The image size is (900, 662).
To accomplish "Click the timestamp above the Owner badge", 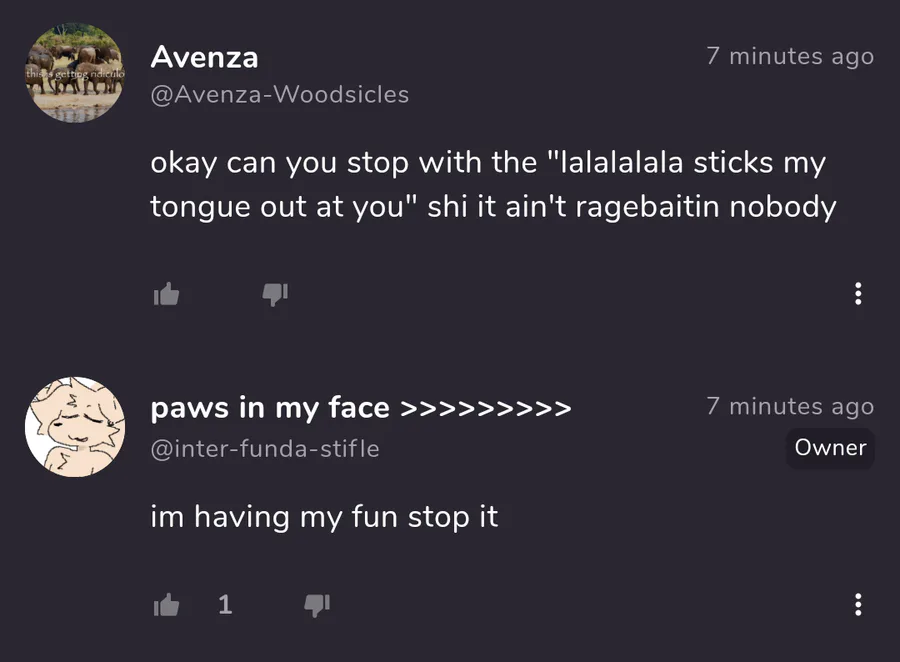I will pyautogui.click(x=790, y=406).
